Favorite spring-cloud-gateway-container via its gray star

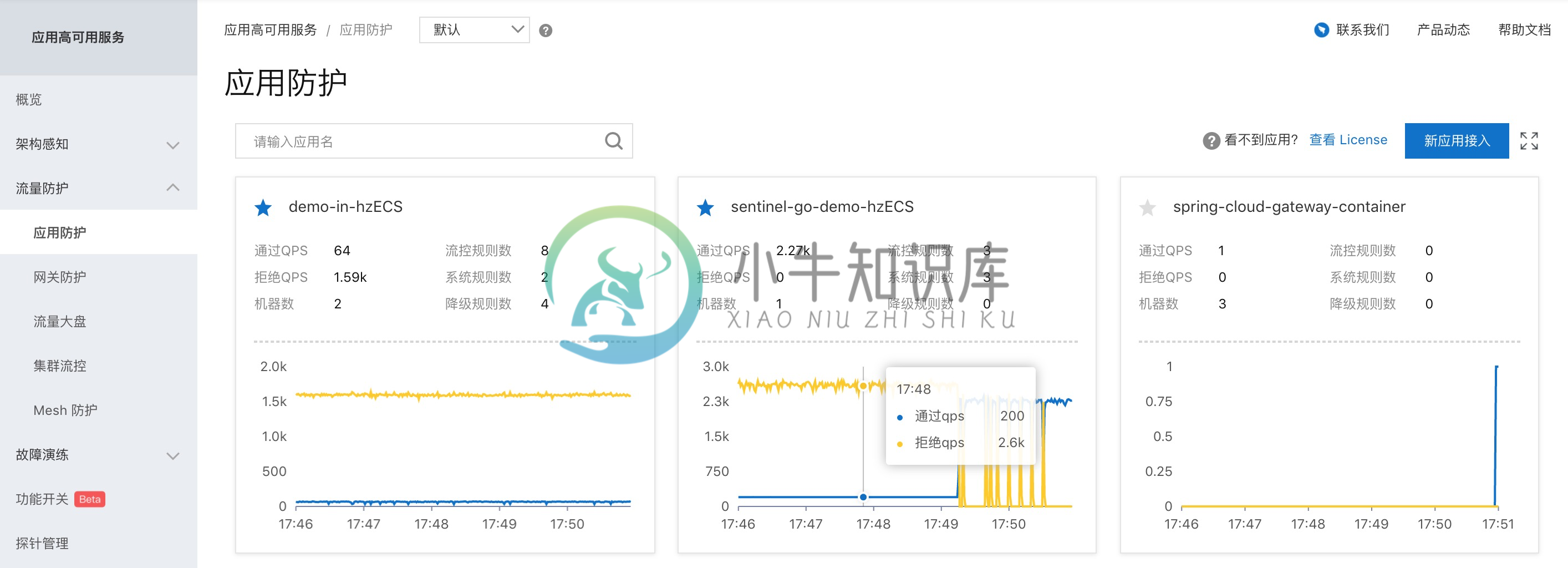point(1147,207)
